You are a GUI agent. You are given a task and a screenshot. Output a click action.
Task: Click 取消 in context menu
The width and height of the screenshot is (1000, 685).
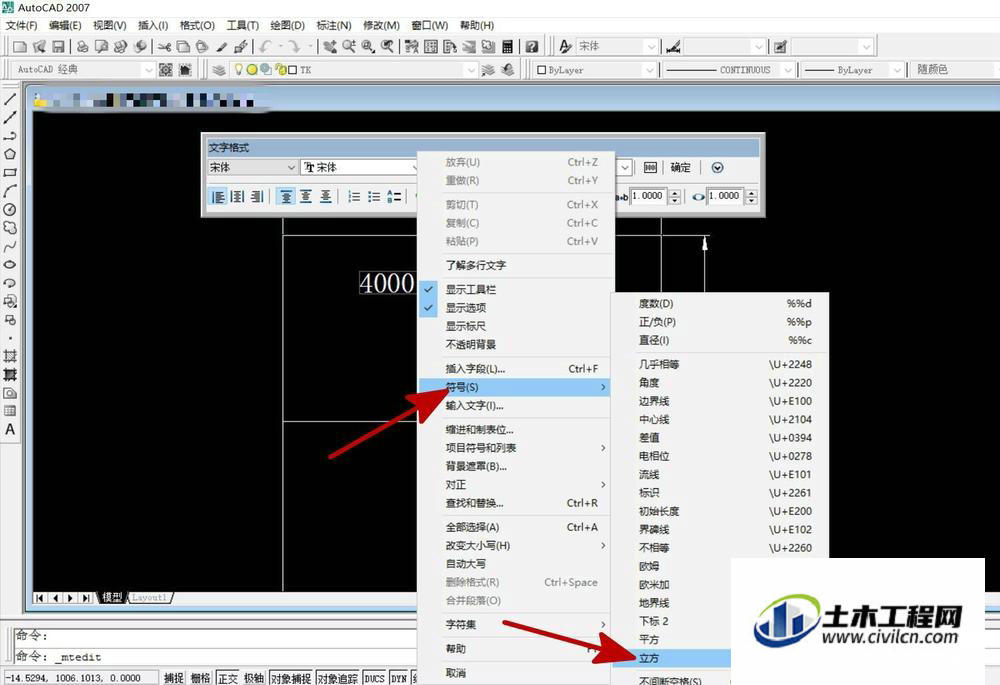[x=515, y=673]
